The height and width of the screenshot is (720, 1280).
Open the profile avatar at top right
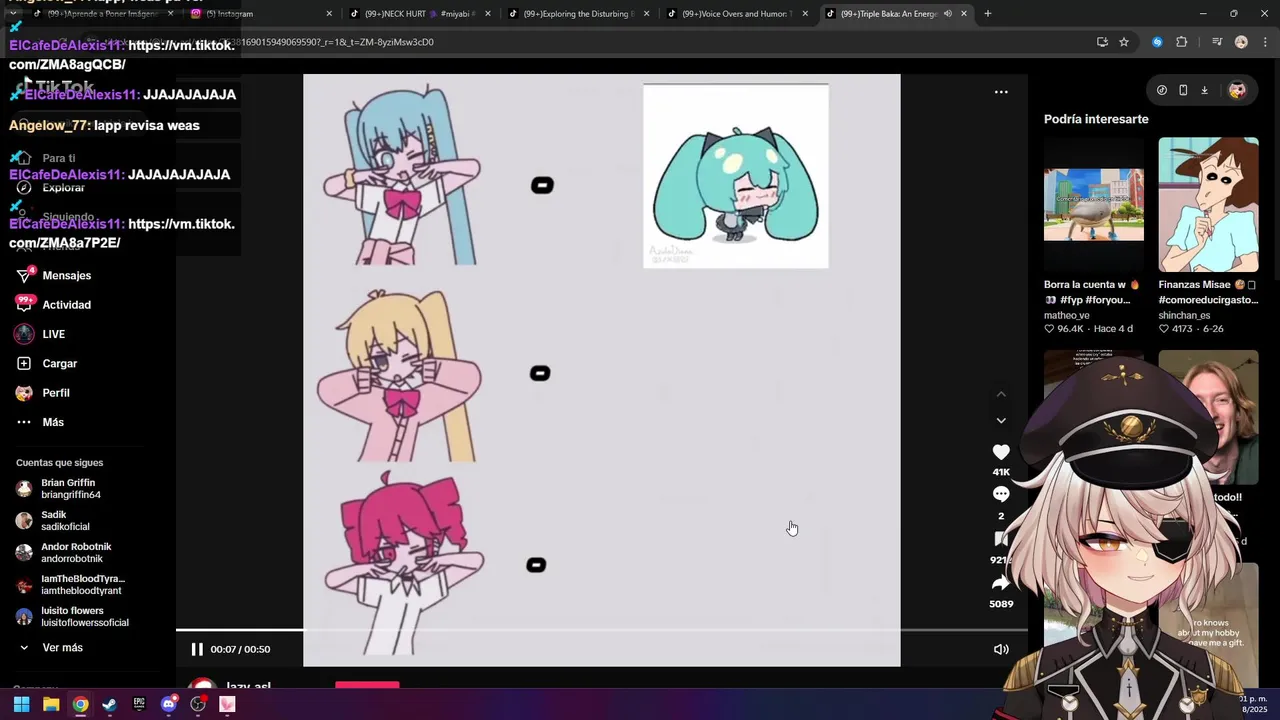point(1237,90)
